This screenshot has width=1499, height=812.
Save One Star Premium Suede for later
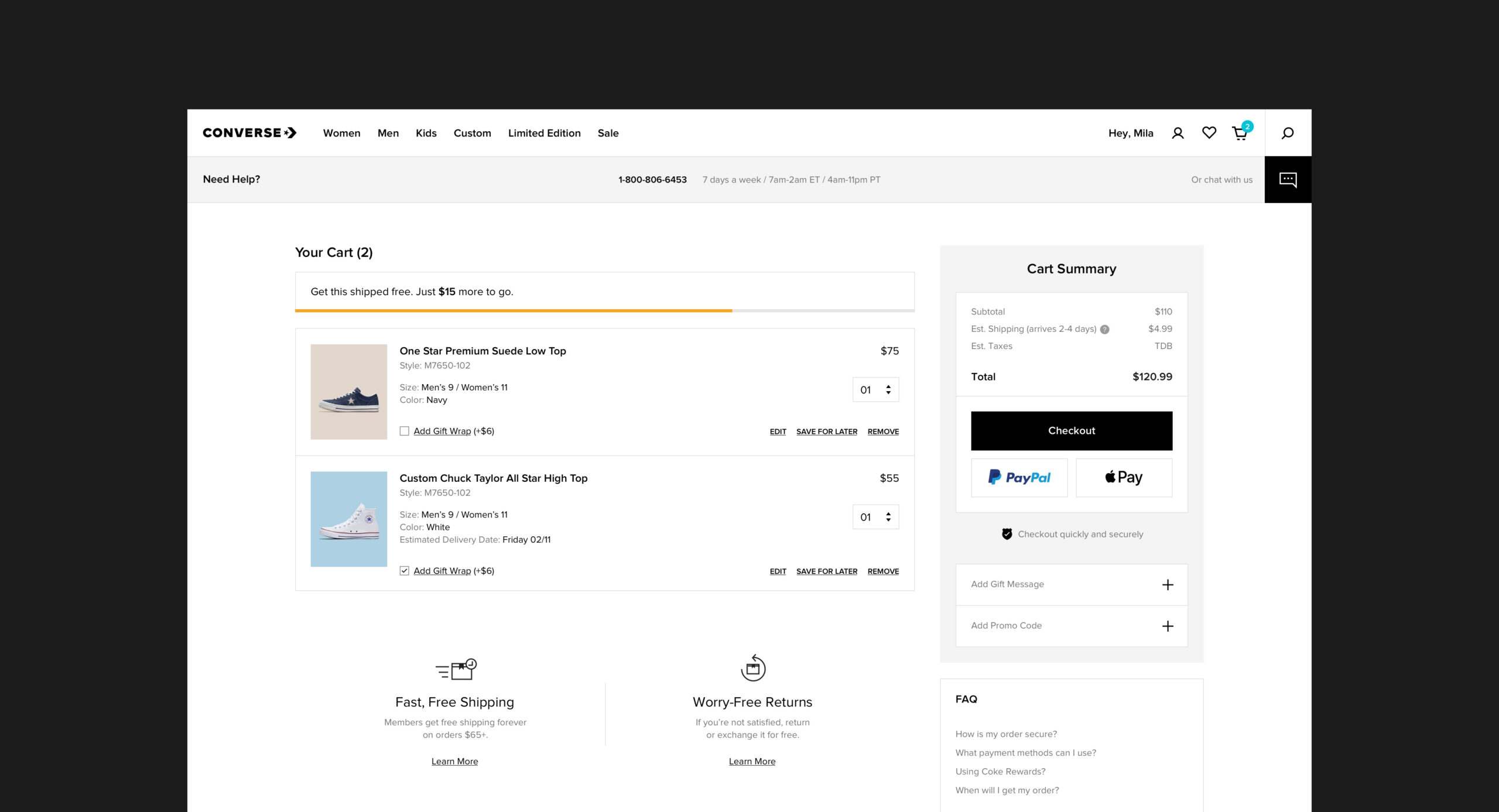pos(827,431)
